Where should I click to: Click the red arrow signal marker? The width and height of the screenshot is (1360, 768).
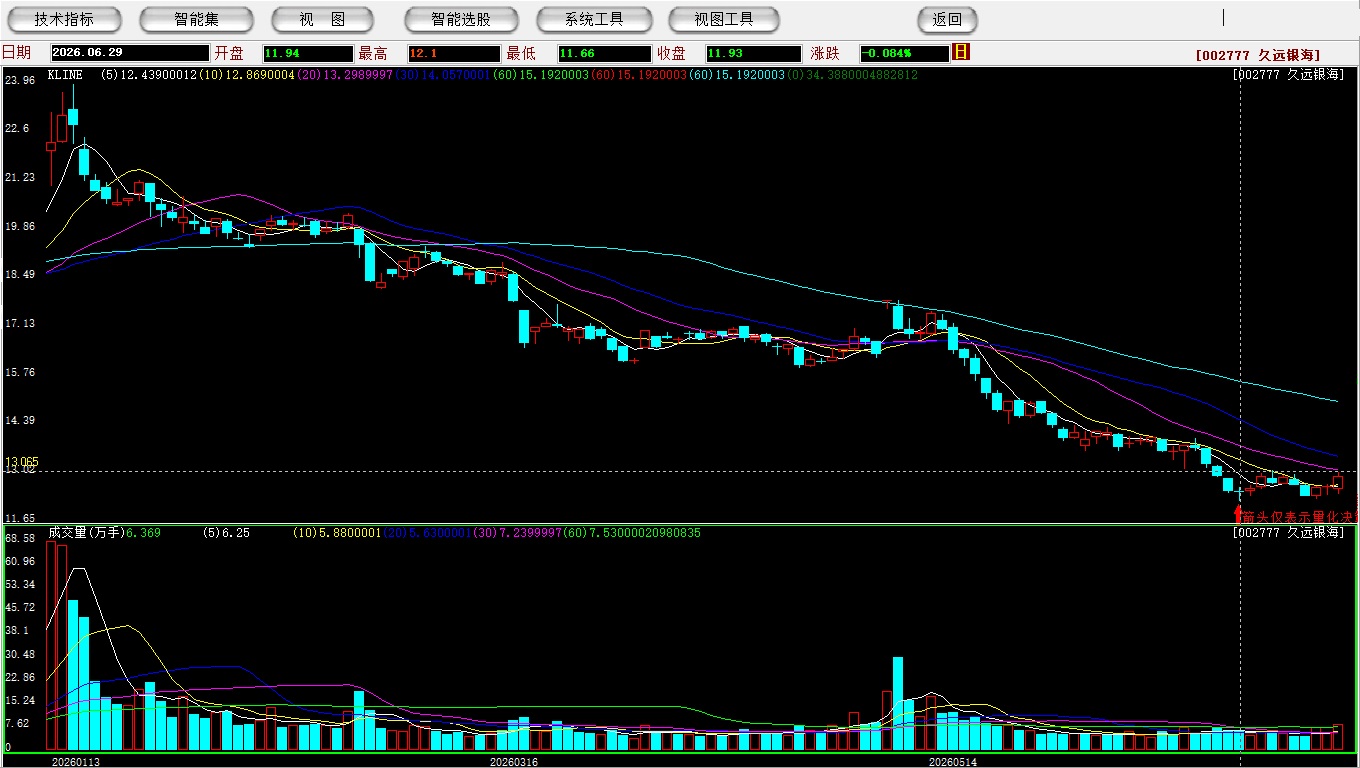click(x=1238, y=515)
